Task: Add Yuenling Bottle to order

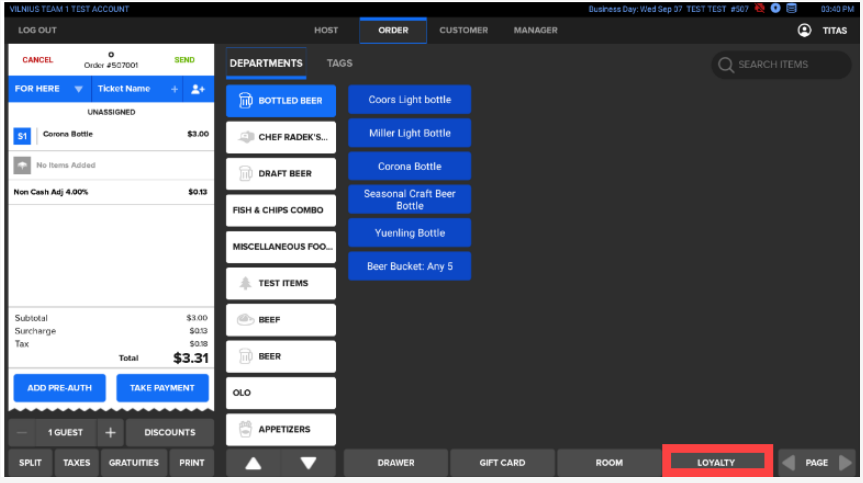Action: pyautogui.click(x=409, y=233)
